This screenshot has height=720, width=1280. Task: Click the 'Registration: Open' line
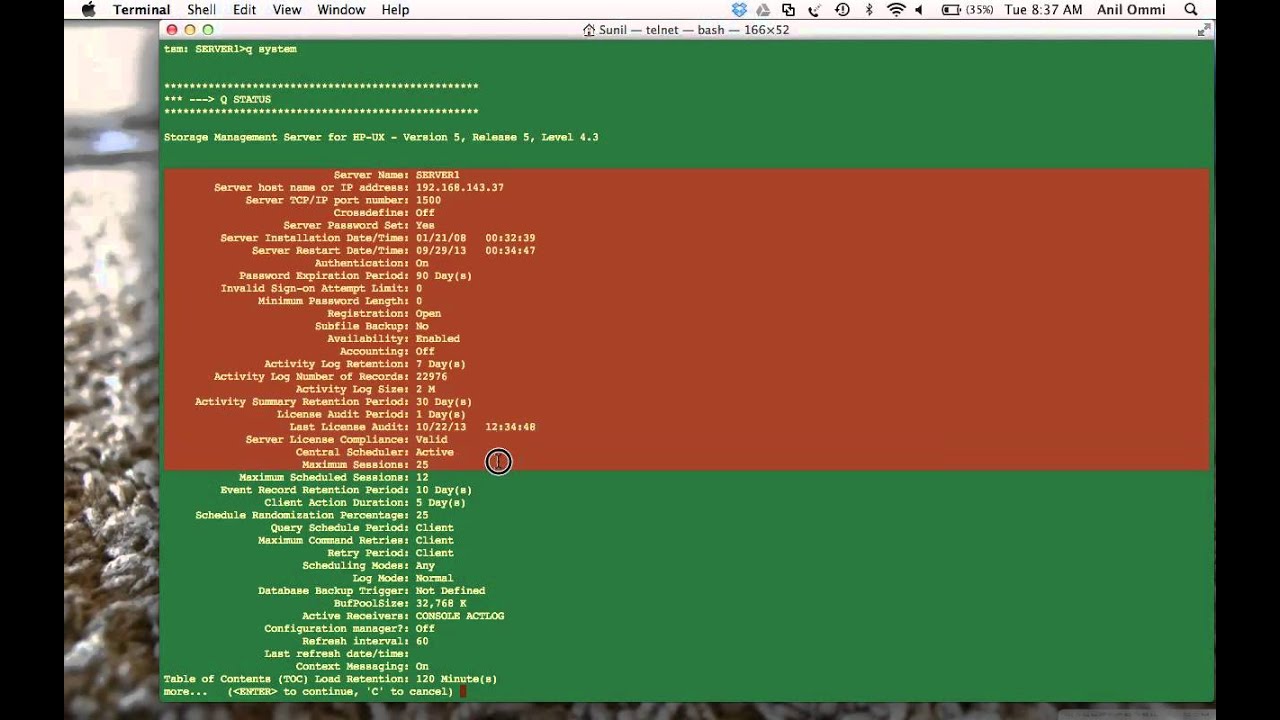point(384,314)
